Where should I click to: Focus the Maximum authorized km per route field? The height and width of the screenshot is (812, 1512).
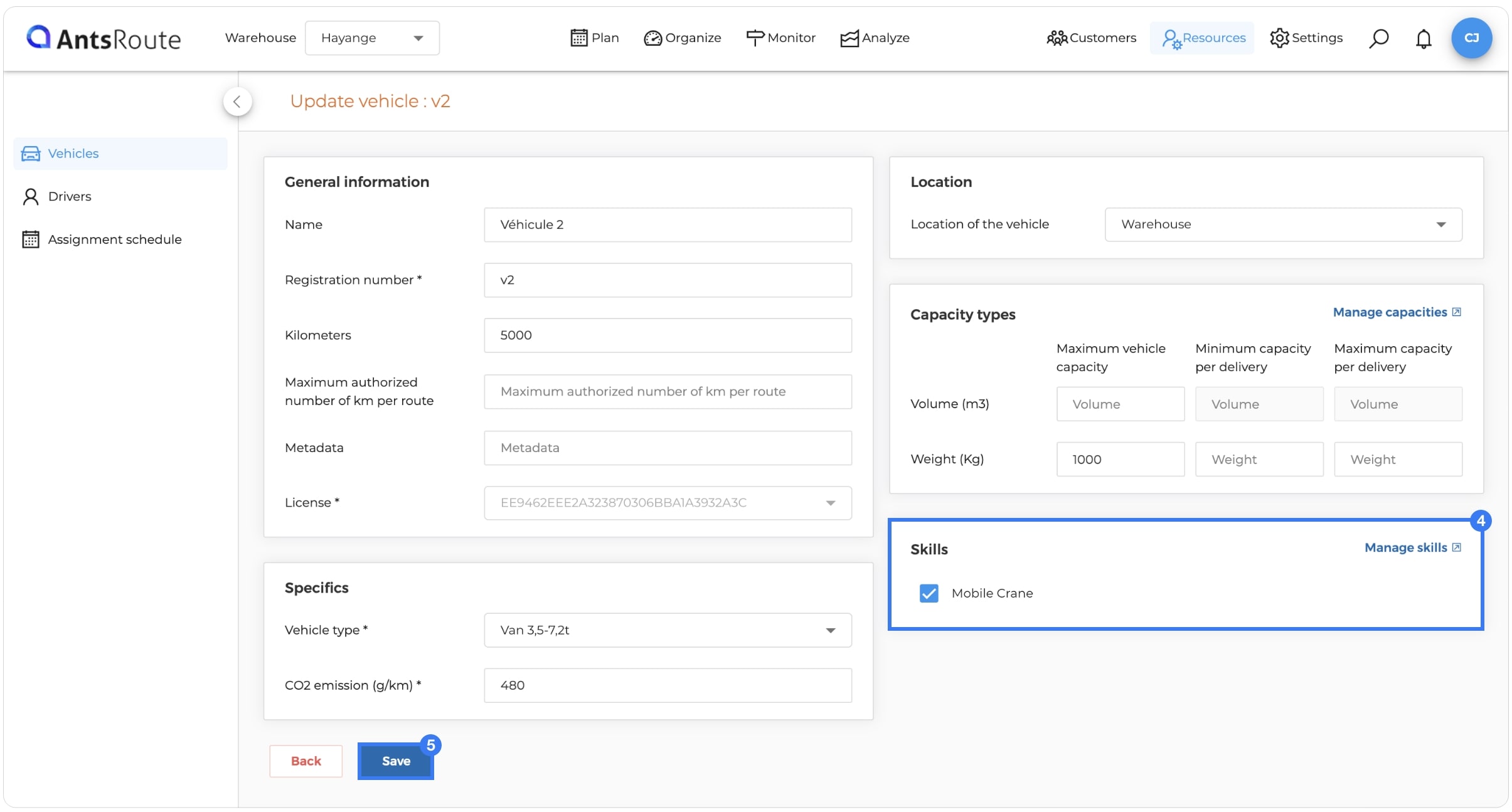click(x=668, y=392)
